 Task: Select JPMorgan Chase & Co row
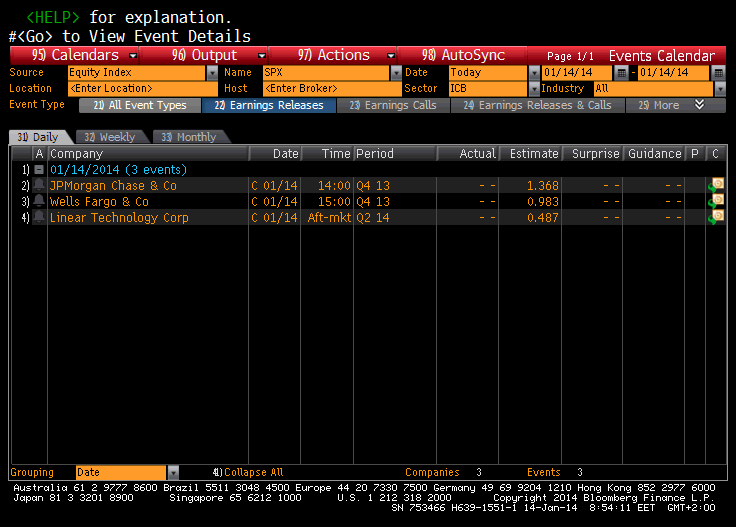coord(368,185)
